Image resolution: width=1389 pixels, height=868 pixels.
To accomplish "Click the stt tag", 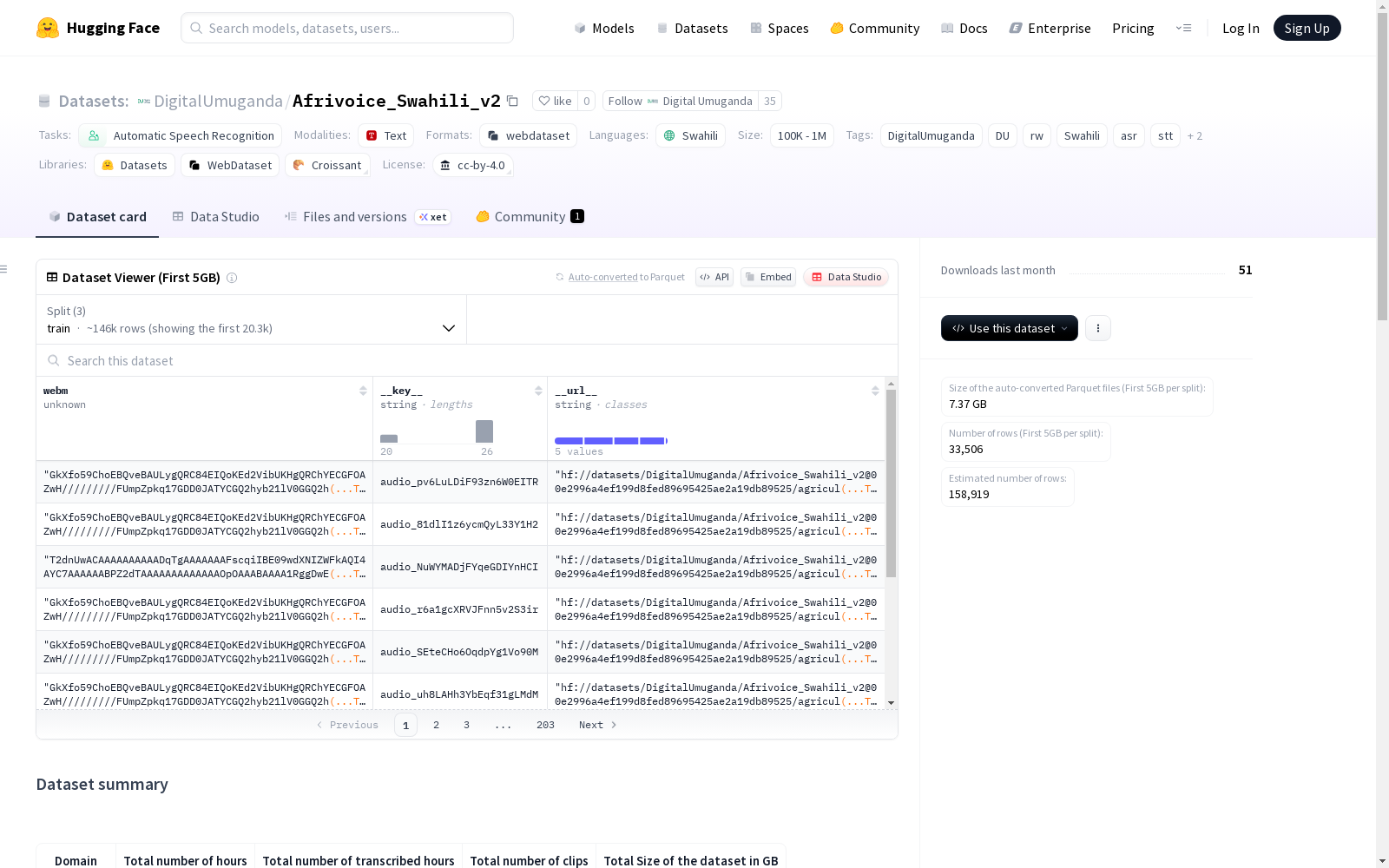I will click(1165, 135).
